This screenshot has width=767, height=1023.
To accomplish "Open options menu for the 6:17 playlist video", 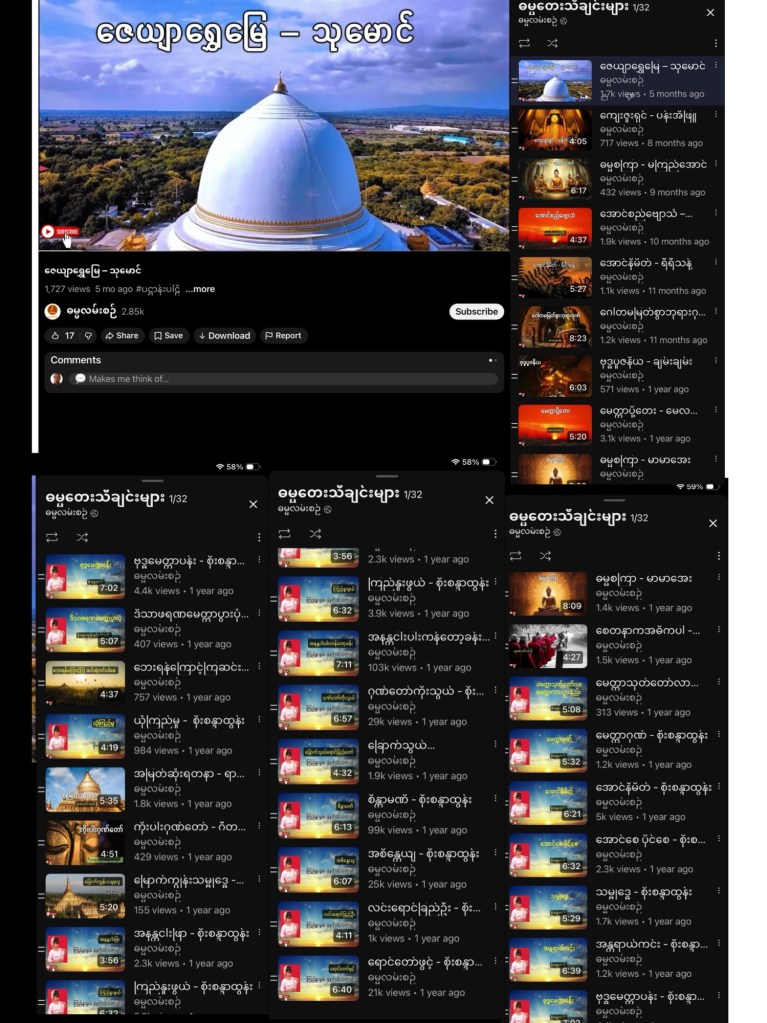I will (x=716, y=165).
